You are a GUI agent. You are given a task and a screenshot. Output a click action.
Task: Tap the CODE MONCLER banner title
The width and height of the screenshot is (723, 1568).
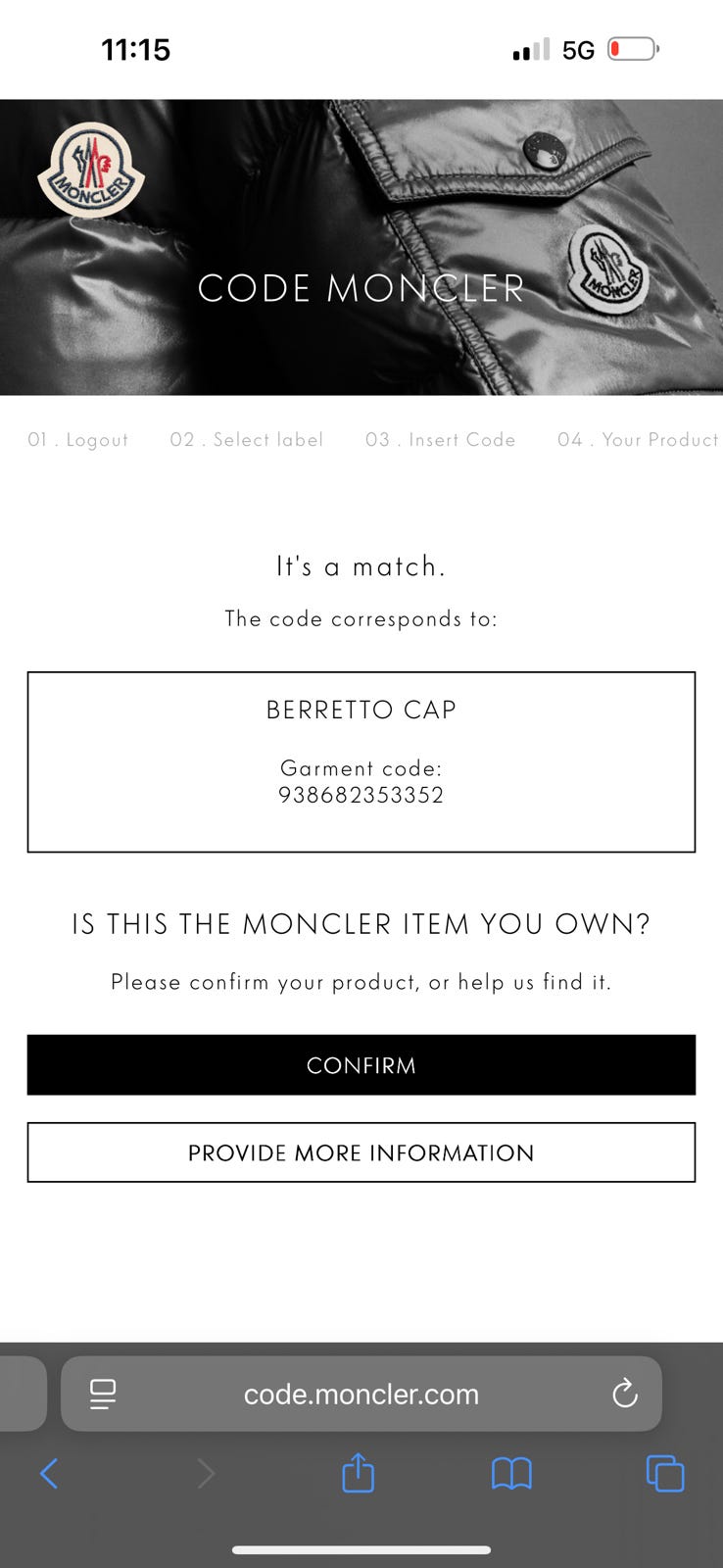[361, 288]
